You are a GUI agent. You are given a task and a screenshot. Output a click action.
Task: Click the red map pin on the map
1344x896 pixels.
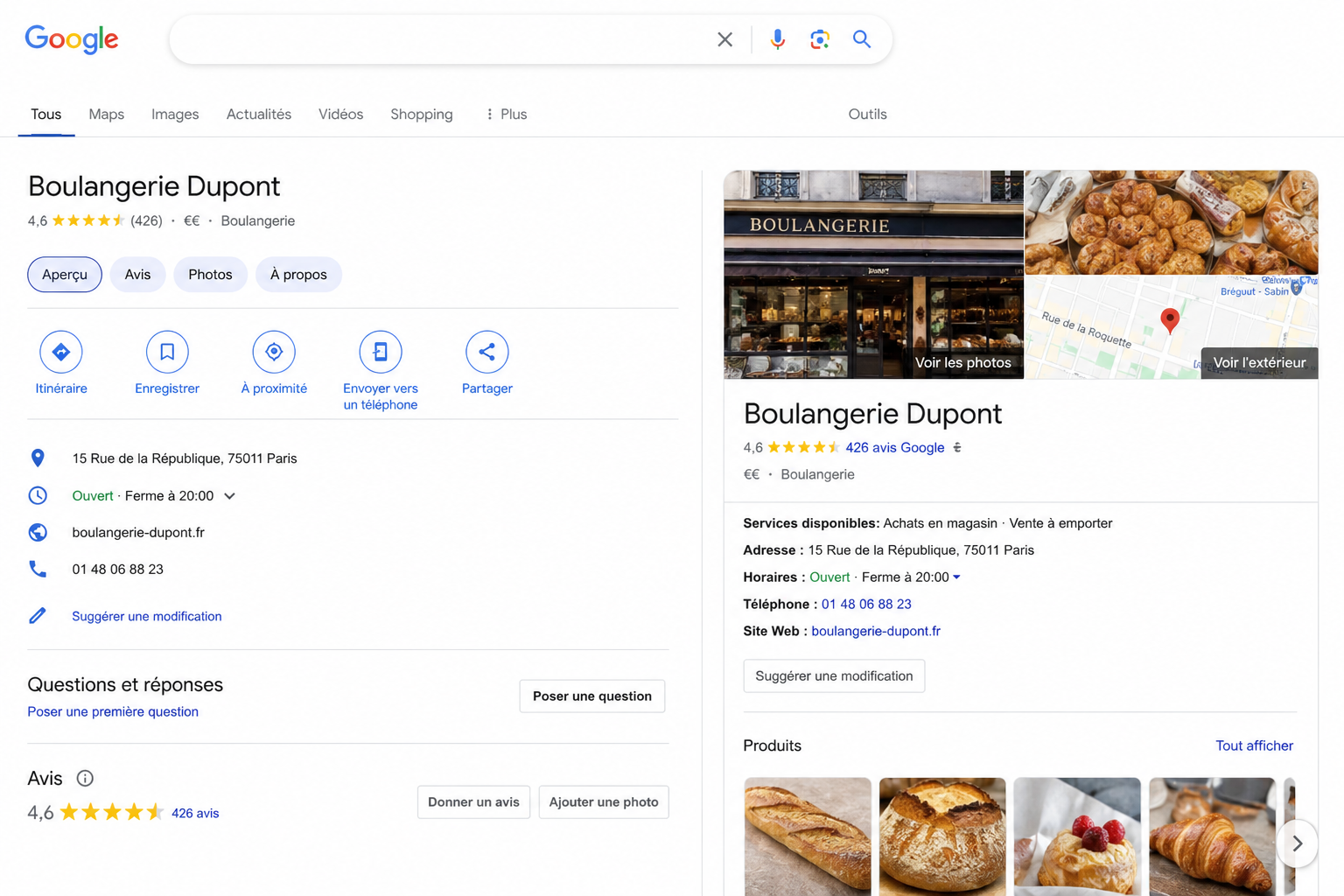click(x=1170, y=320)
